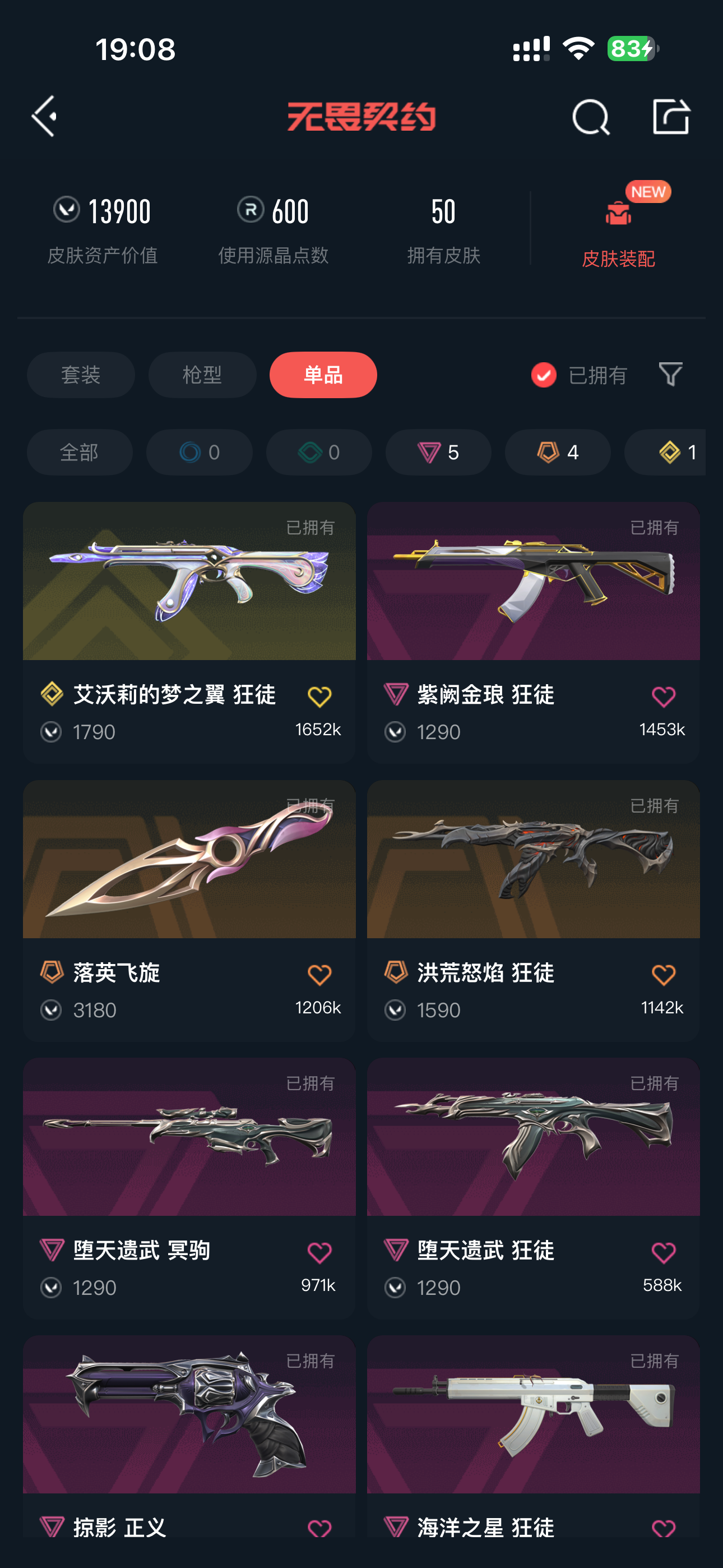The height and width of the screenshot is (1568, 723).
Task: Open the filter funnel icon
Action: pyautogui.click(x=671, y=375)
